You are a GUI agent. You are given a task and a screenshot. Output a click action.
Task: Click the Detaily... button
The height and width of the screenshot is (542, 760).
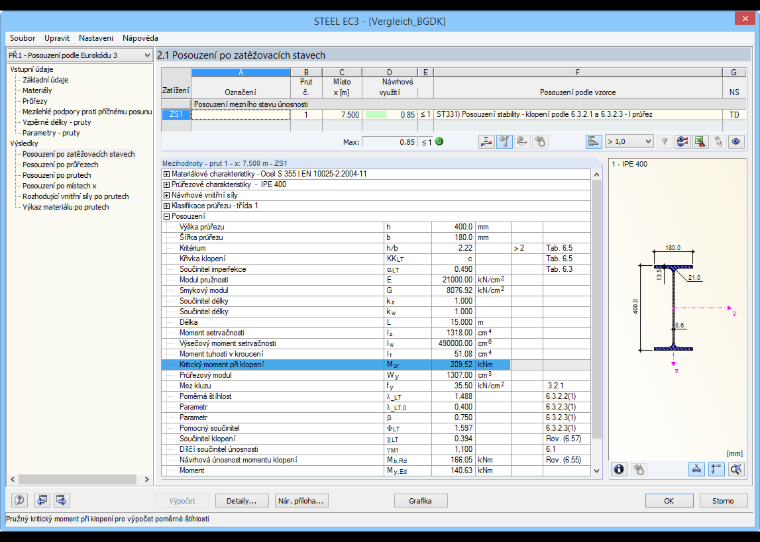(x=241, y=501)
